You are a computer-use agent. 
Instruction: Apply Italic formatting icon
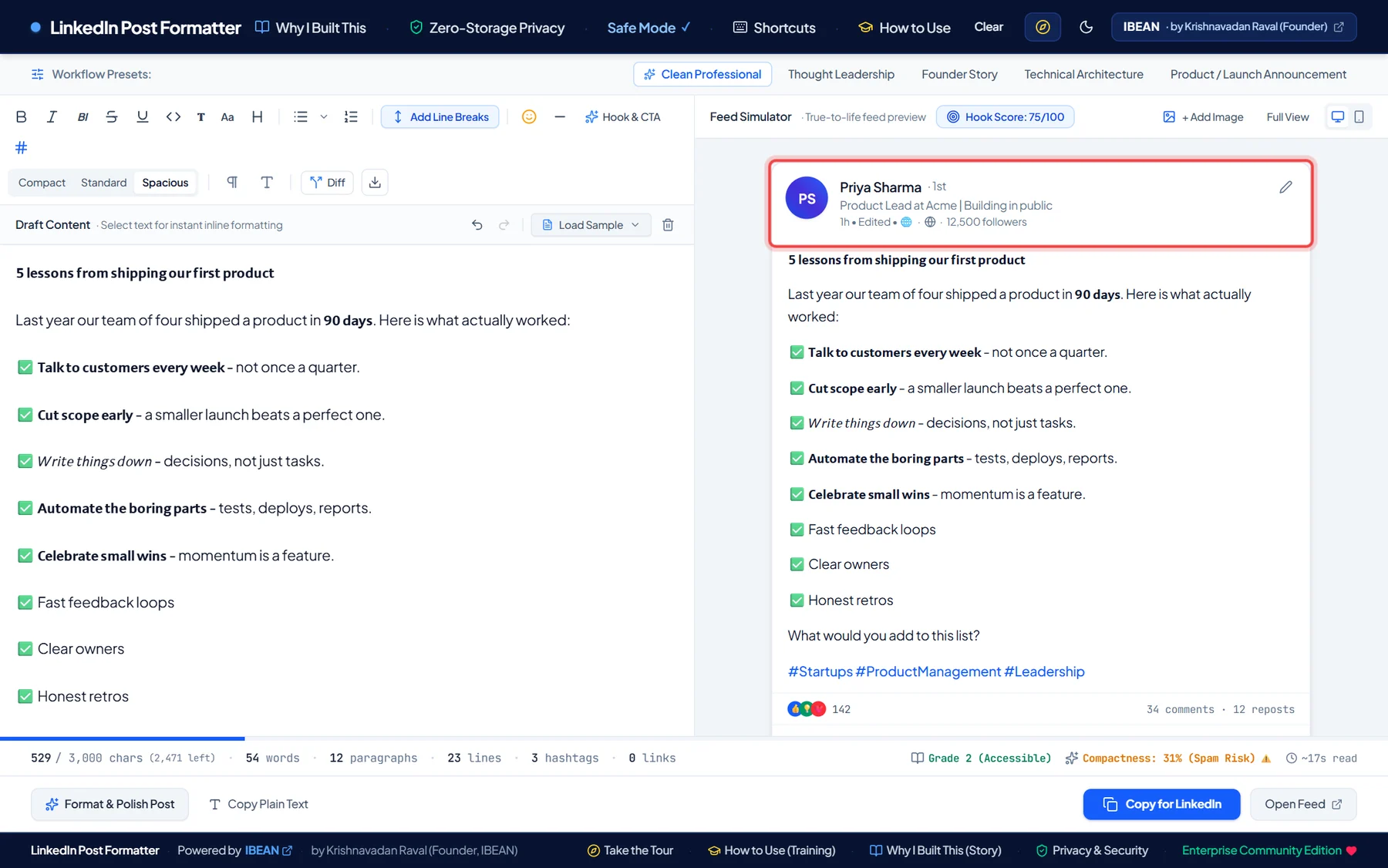click(52, 117)
